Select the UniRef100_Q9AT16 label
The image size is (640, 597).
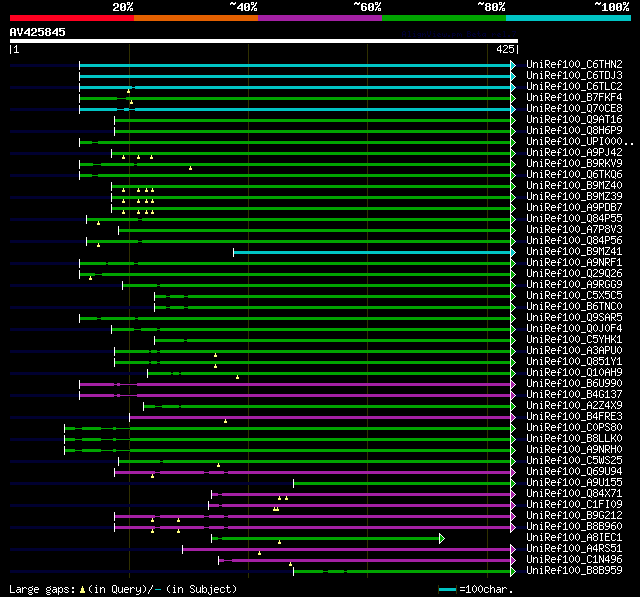coord(574,120)
